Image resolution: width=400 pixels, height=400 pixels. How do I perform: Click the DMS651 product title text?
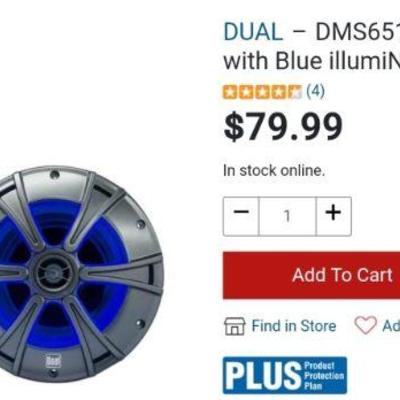(358, 32)
